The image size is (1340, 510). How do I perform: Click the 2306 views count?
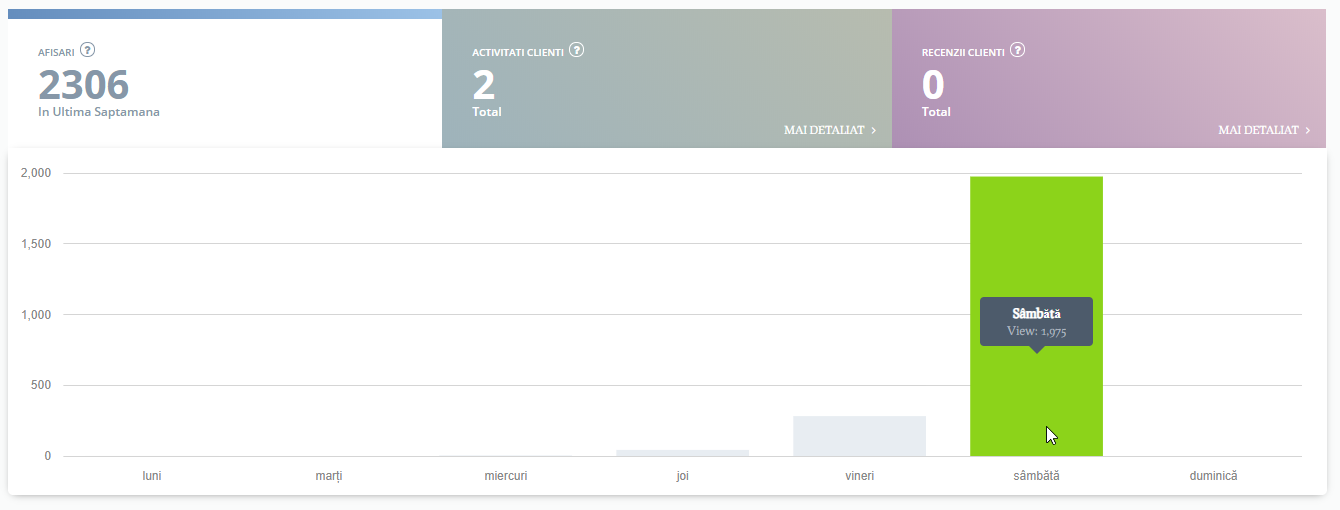tap(84, 85)
